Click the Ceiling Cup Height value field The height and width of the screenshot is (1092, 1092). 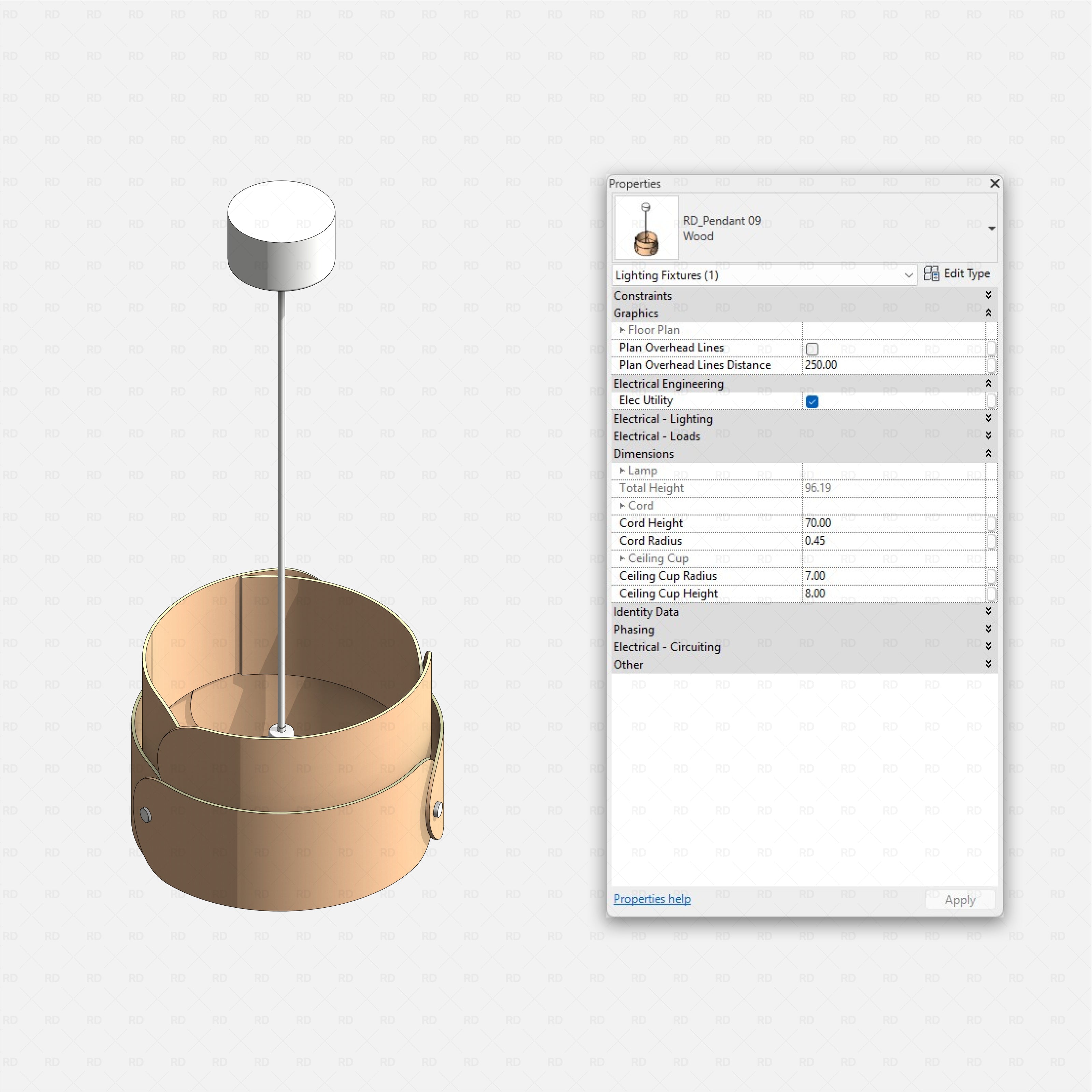(x=893, y=593)
